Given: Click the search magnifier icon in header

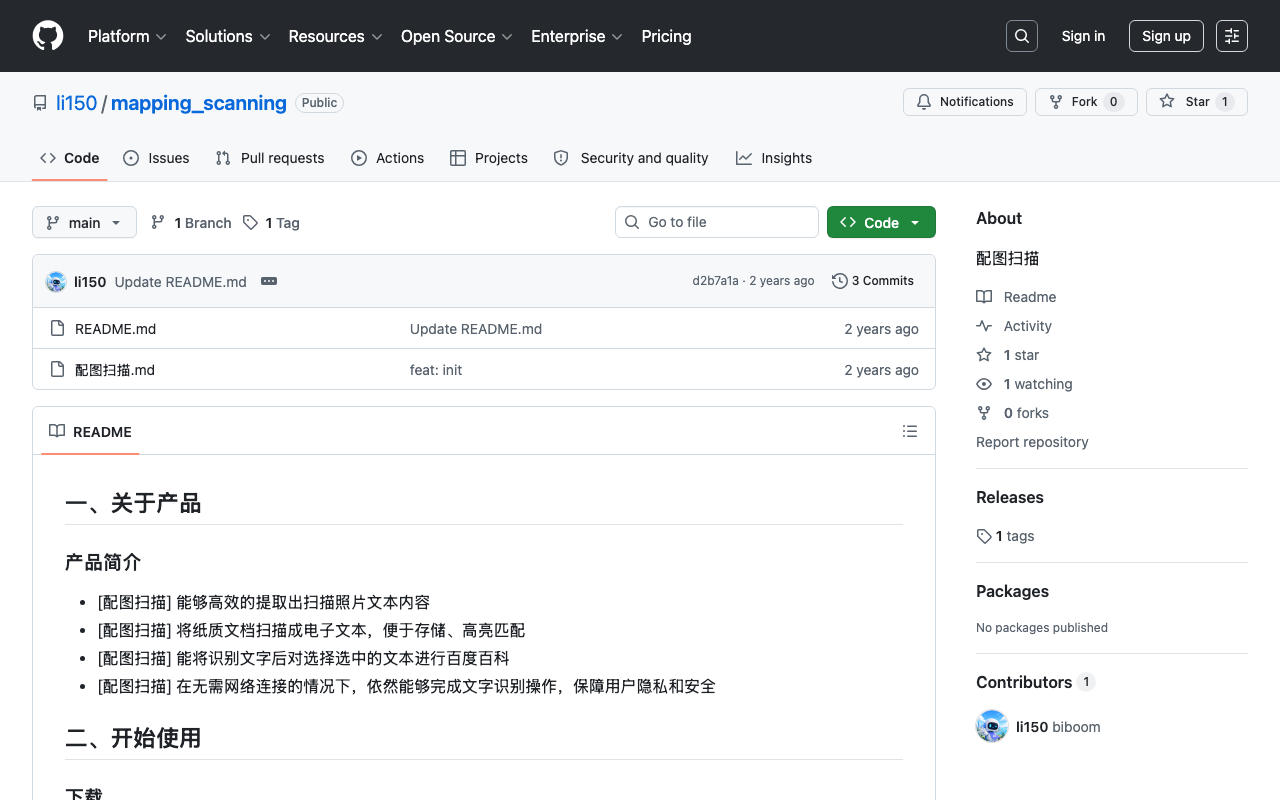Looking at the screenshot, I should pos(1022,36).
